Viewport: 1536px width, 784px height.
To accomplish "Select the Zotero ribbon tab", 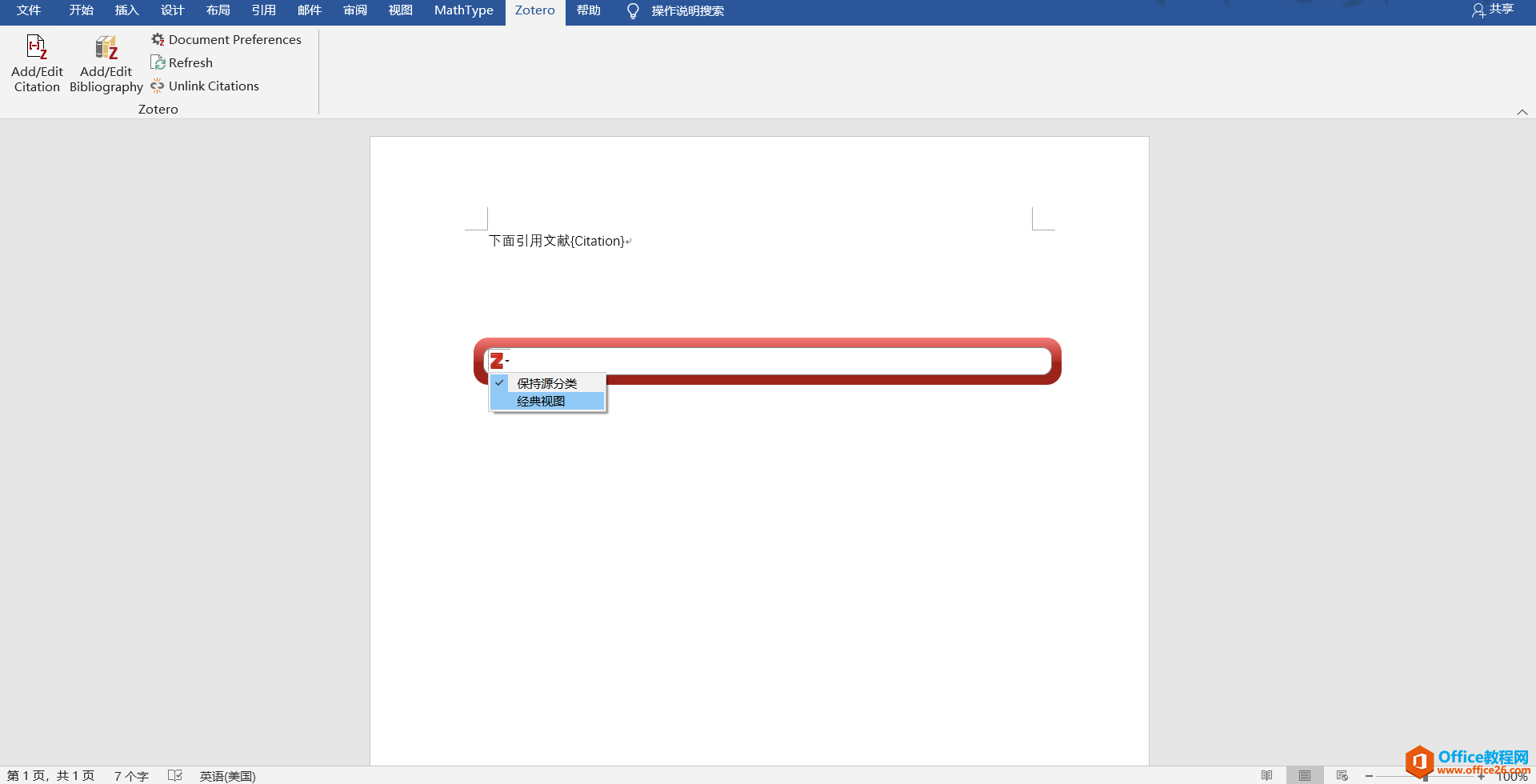I will [535, 10].
